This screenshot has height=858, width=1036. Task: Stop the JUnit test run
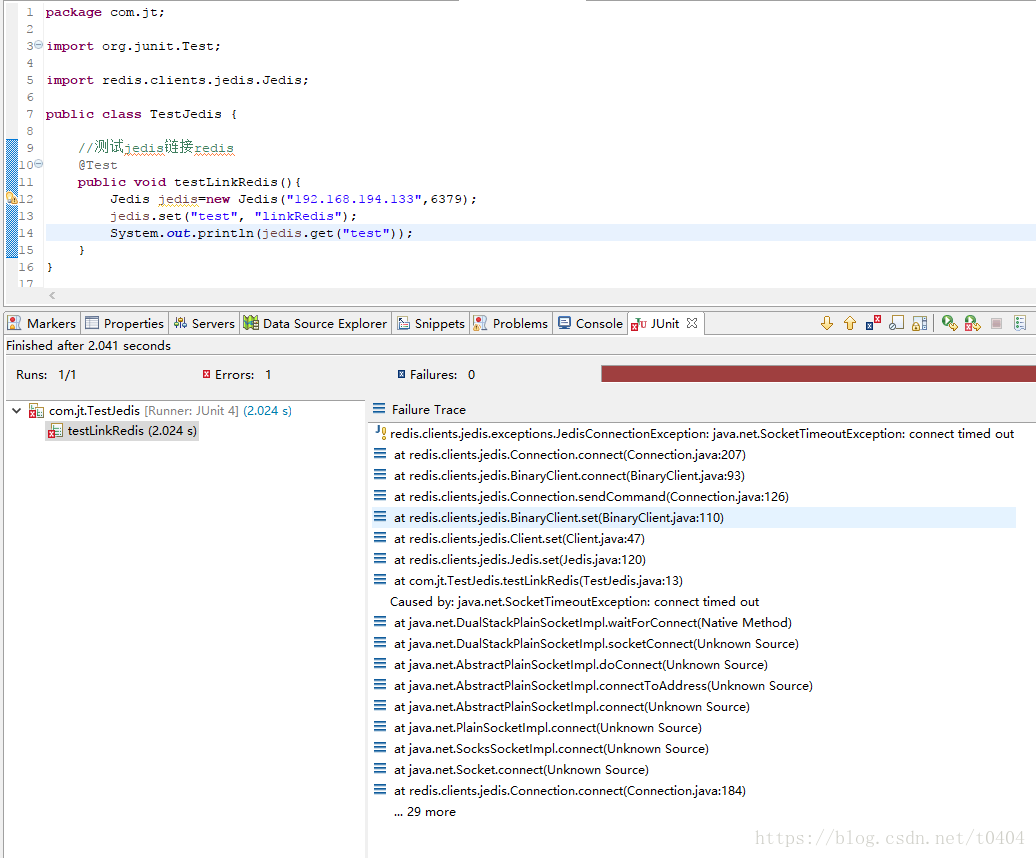(996, 323)
